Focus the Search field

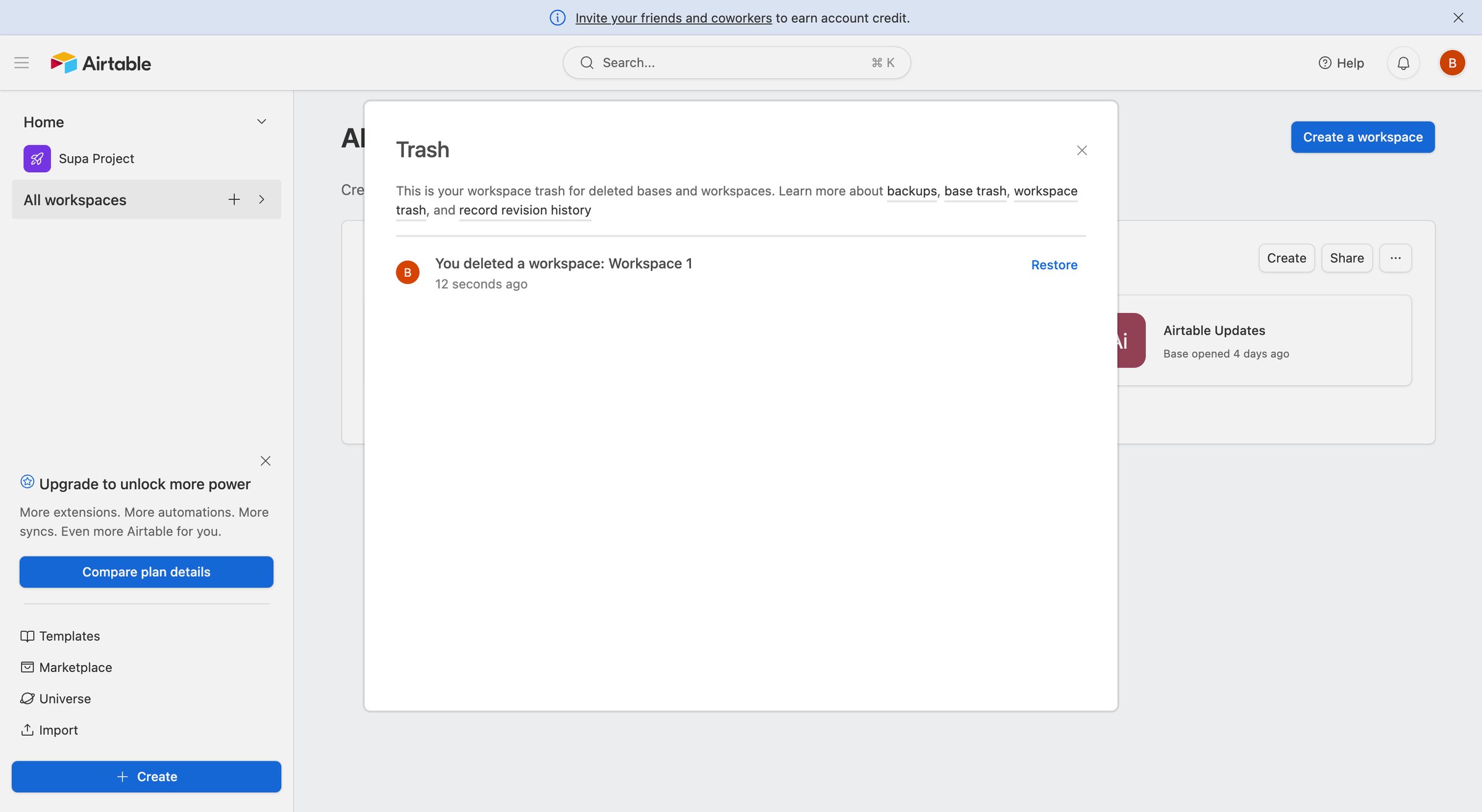click(x=737, y=62)
